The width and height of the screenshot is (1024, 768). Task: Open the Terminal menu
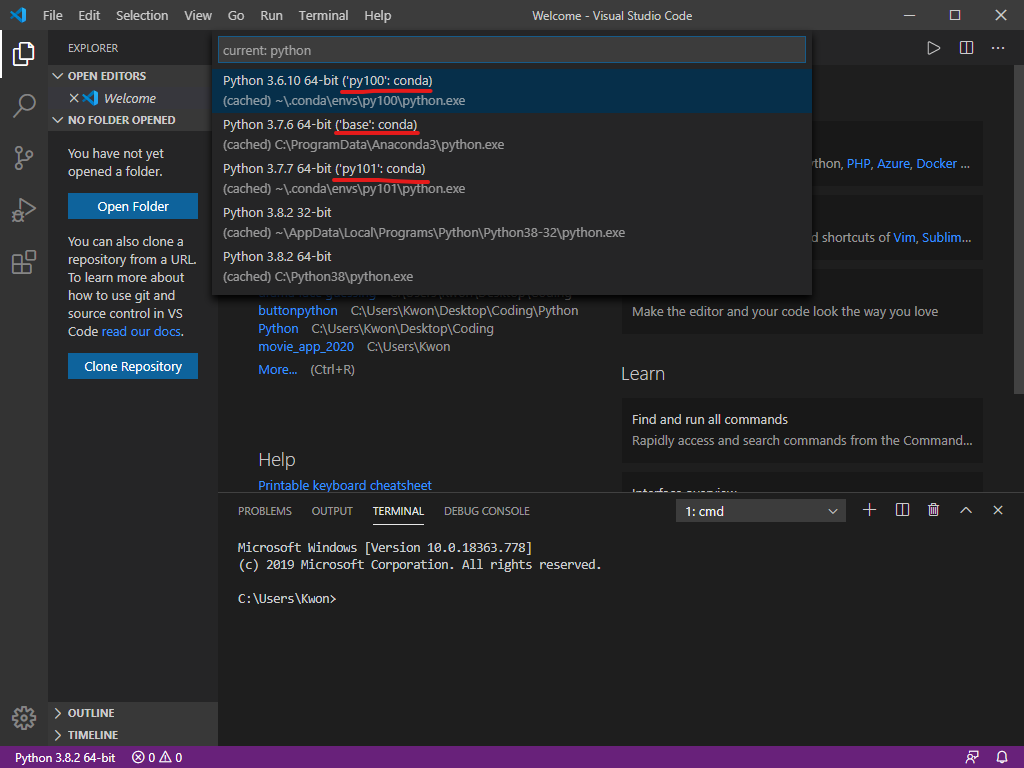323,15
